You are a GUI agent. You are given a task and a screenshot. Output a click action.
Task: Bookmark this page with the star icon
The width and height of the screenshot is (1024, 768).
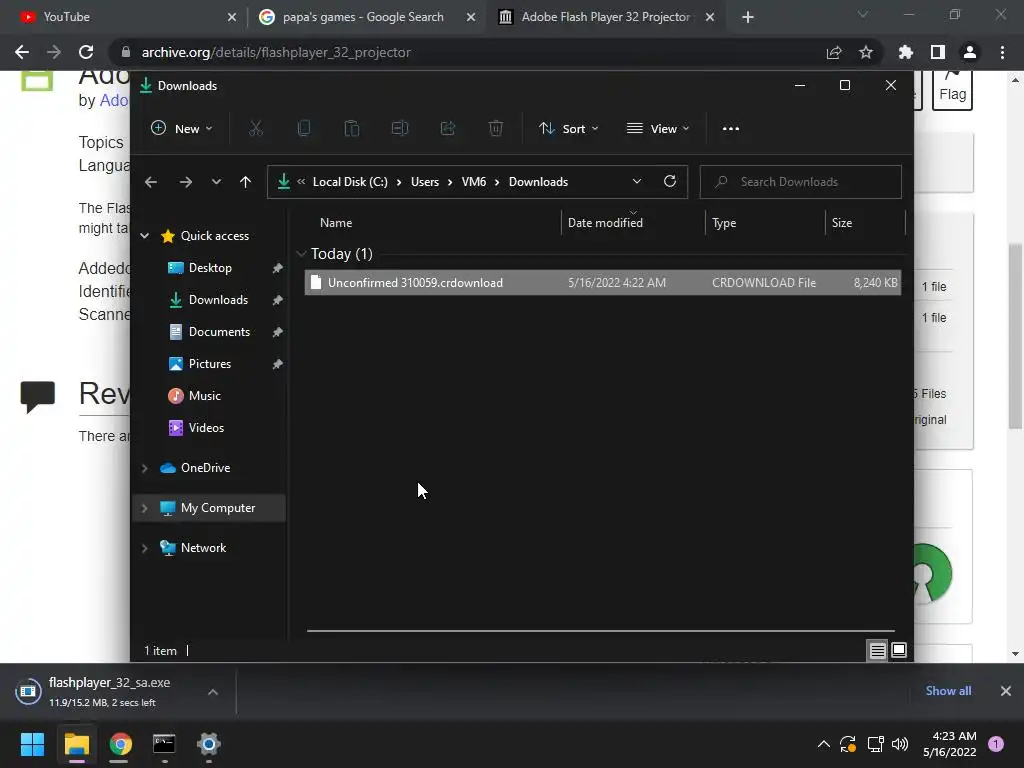[866, 52]
